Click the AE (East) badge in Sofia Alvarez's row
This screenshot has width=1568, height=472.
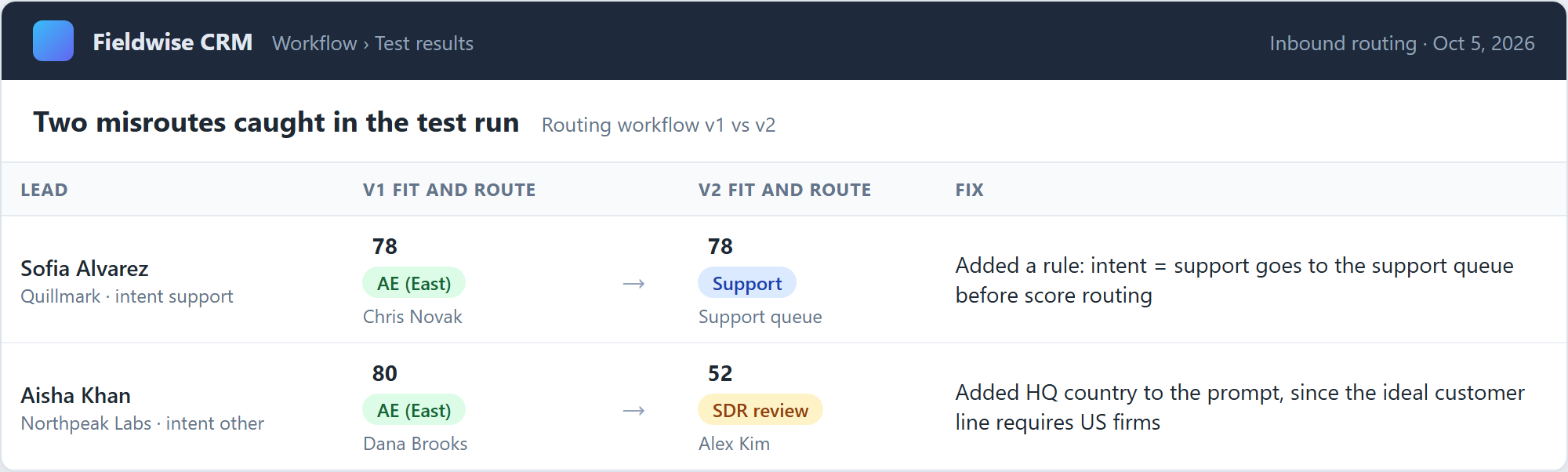point(414,283)
